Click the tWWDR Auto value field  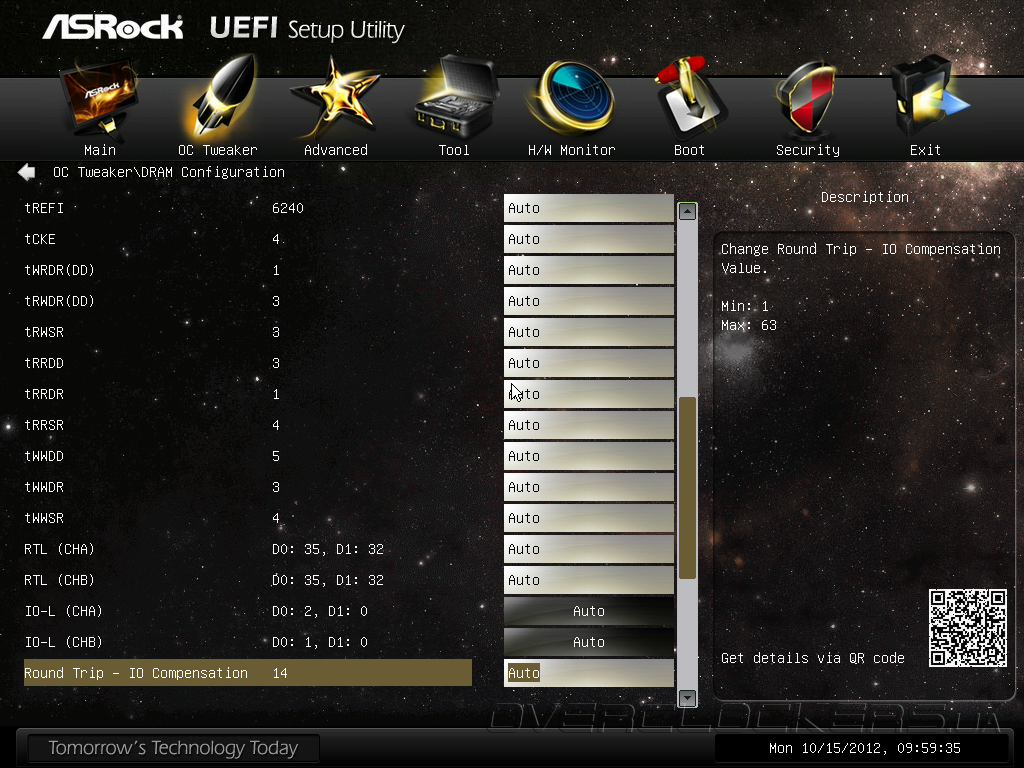pyautogui.click(x=588, y=487)
